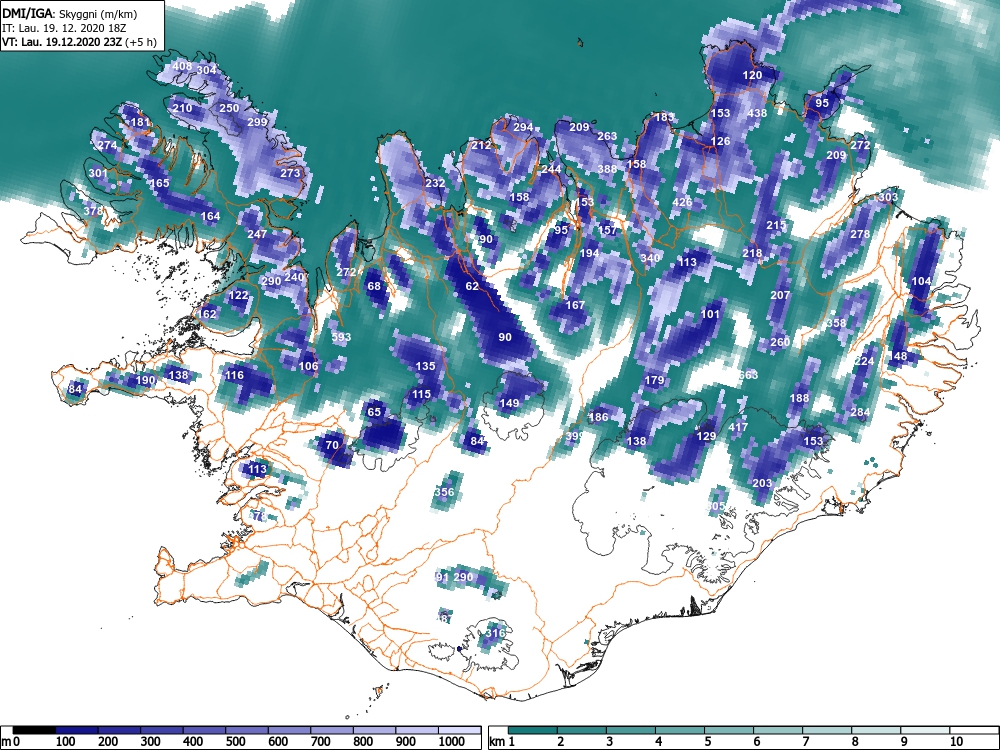Click the visibility value 62 on the map
Image resolution: width=1000 pixels, height=750 pixels.
[x=472, y=286]
